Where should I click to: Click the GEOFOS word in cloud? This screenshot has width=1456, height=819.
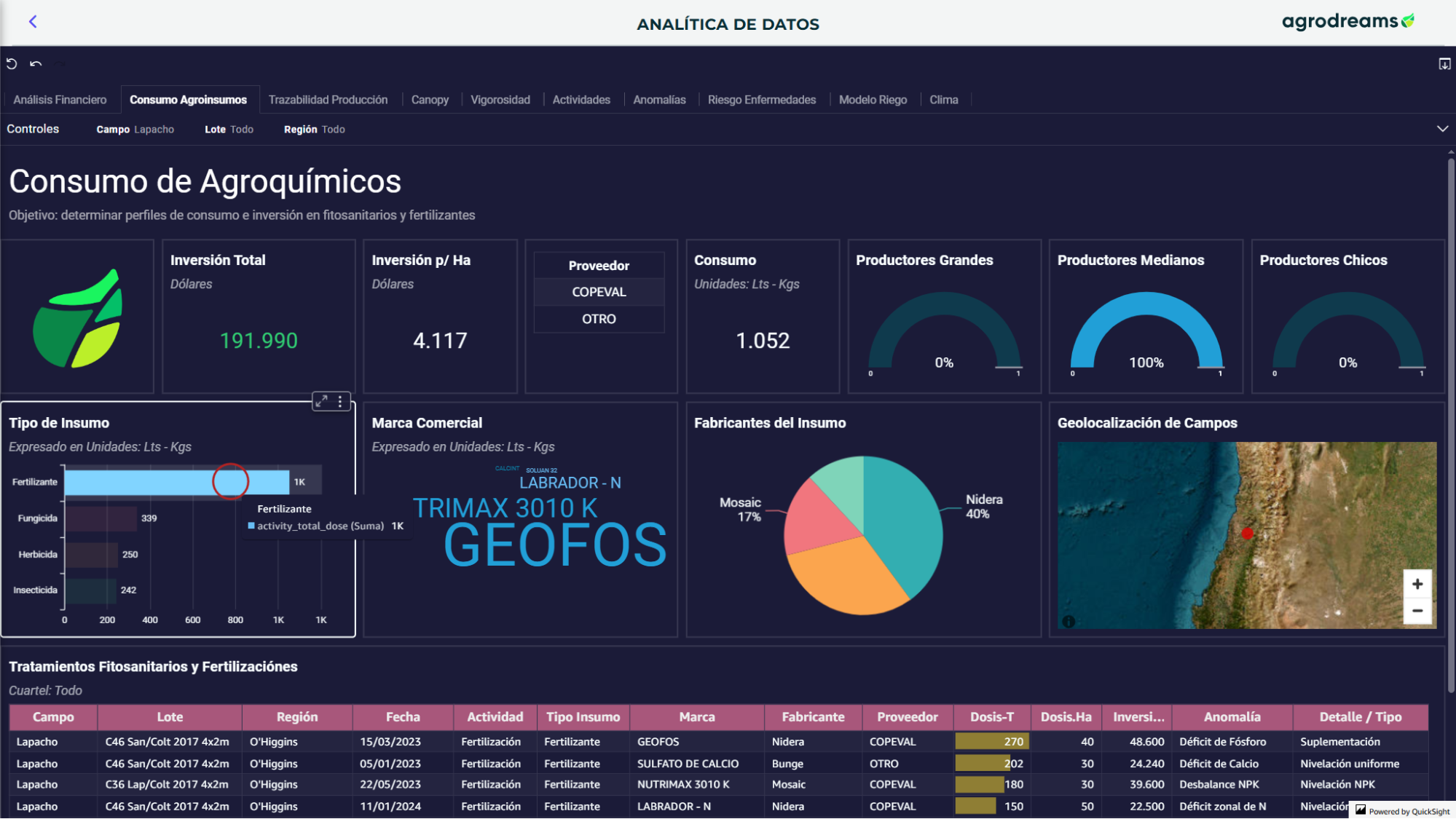tap(555, 545)
